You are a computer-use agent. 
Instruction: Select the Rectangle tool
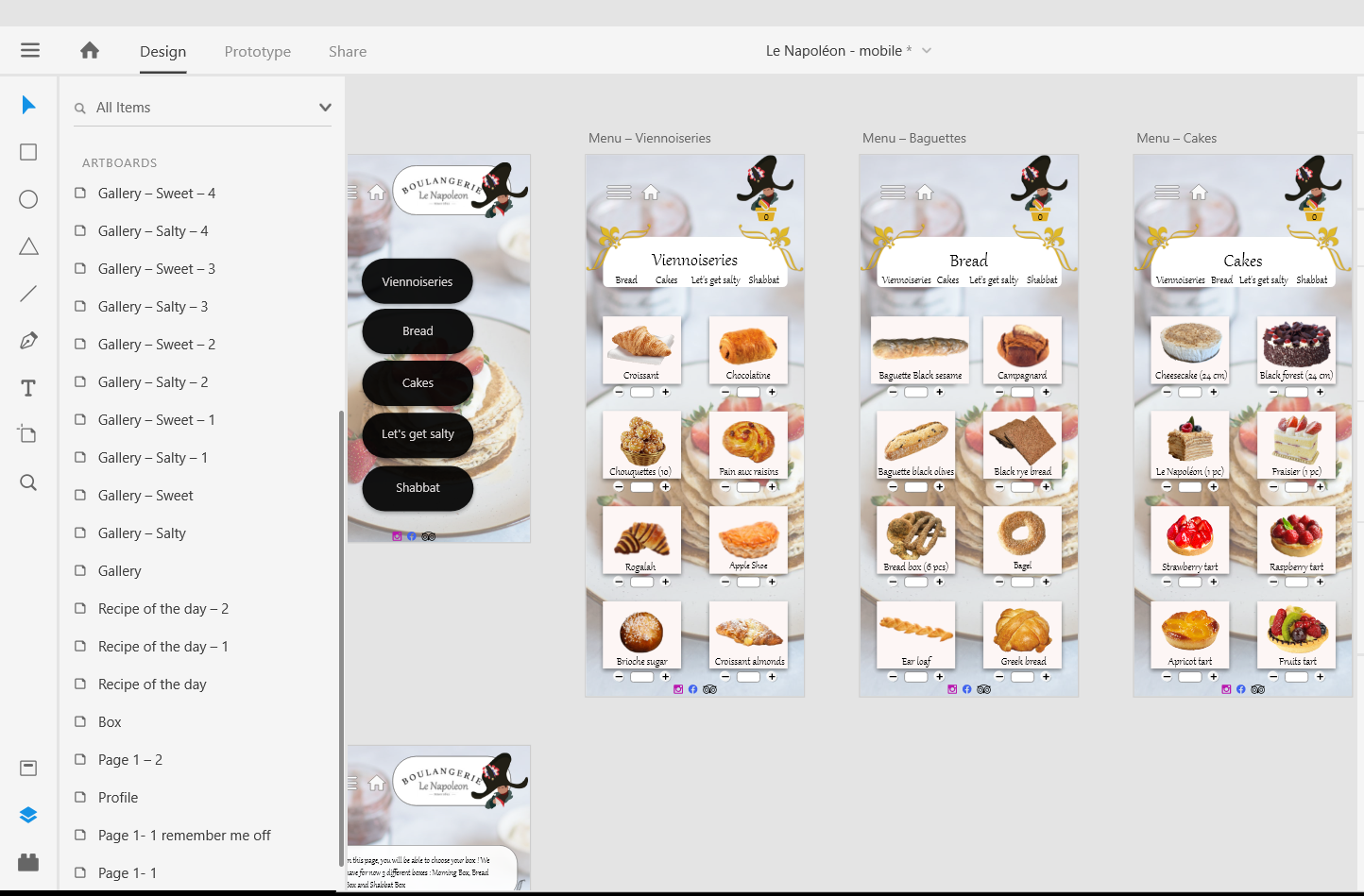27,151
